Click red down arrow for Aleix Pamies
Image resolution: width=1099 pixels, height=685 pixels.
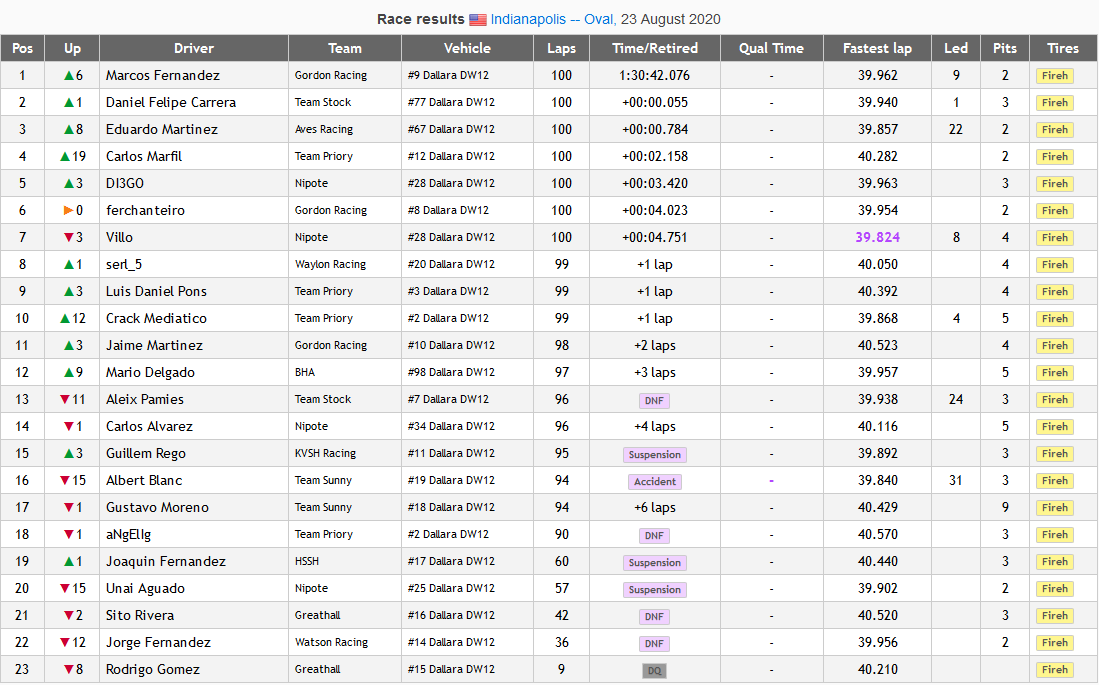(x=64, y=400)
